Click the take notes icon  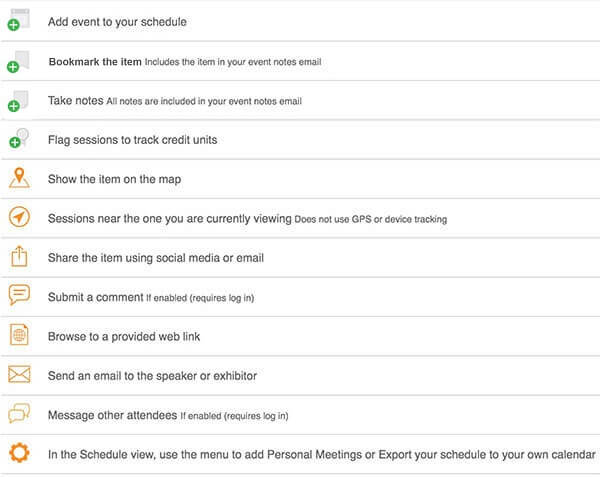click(18, 101)
